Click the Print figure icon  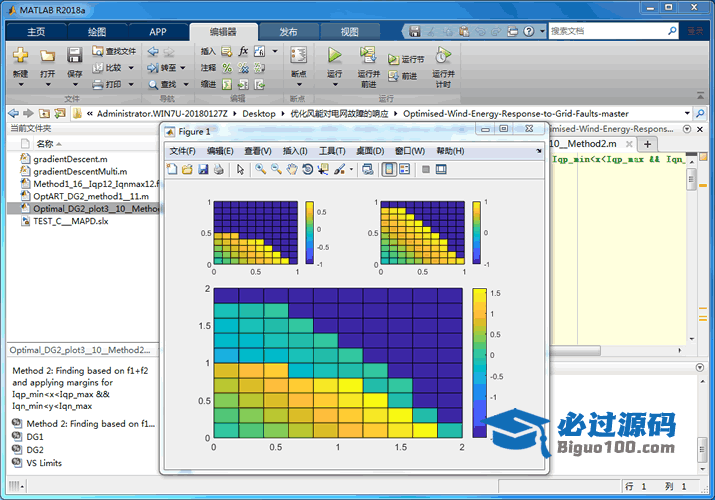tap(218, 169)
